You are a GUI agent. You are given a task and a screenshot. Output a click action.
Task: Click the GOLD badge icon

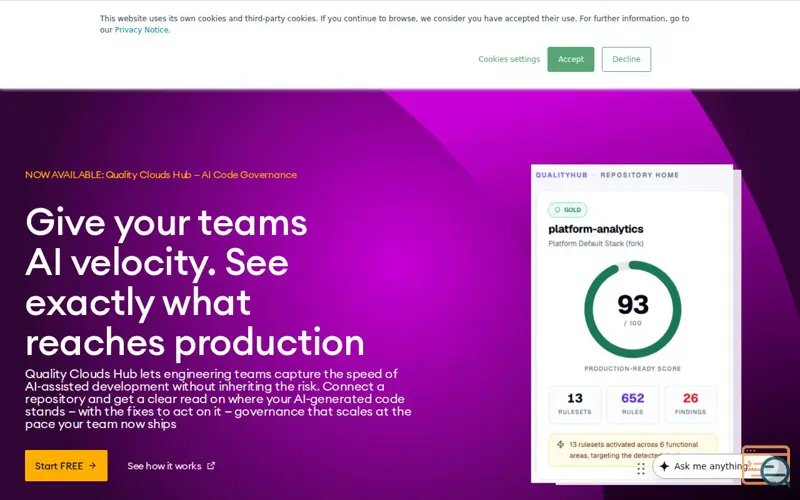(x=557, y=210)
